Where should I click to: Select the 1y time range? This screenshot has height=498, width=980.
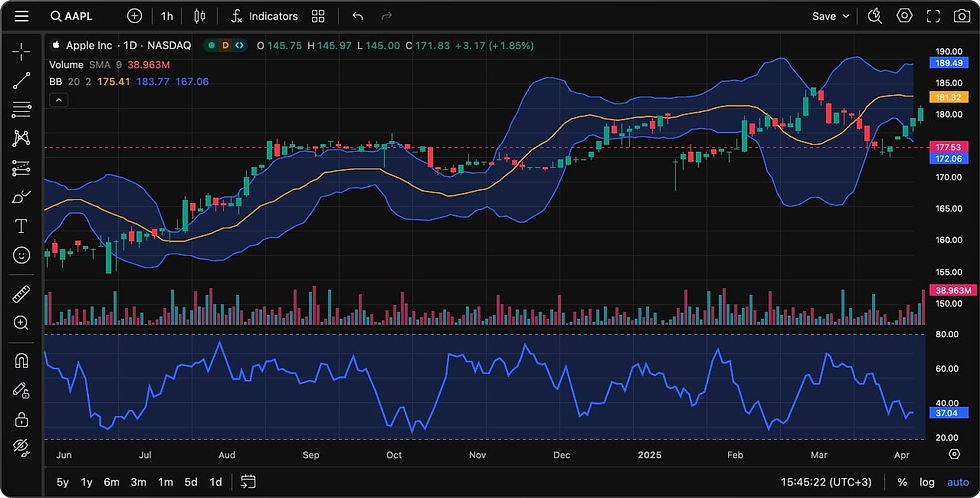tap(87, 482)
